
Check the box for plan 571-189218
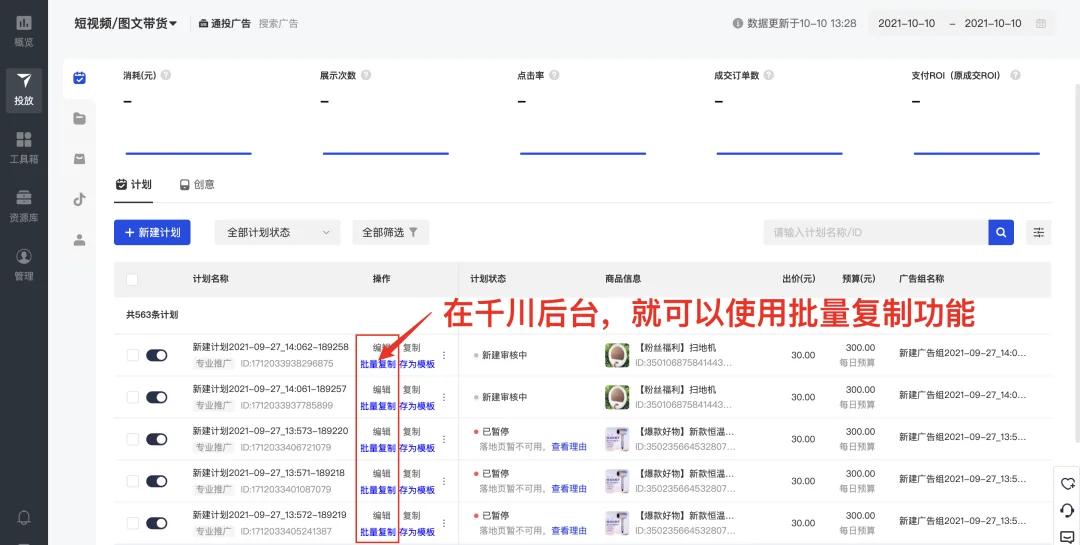[x=132, y=481]
